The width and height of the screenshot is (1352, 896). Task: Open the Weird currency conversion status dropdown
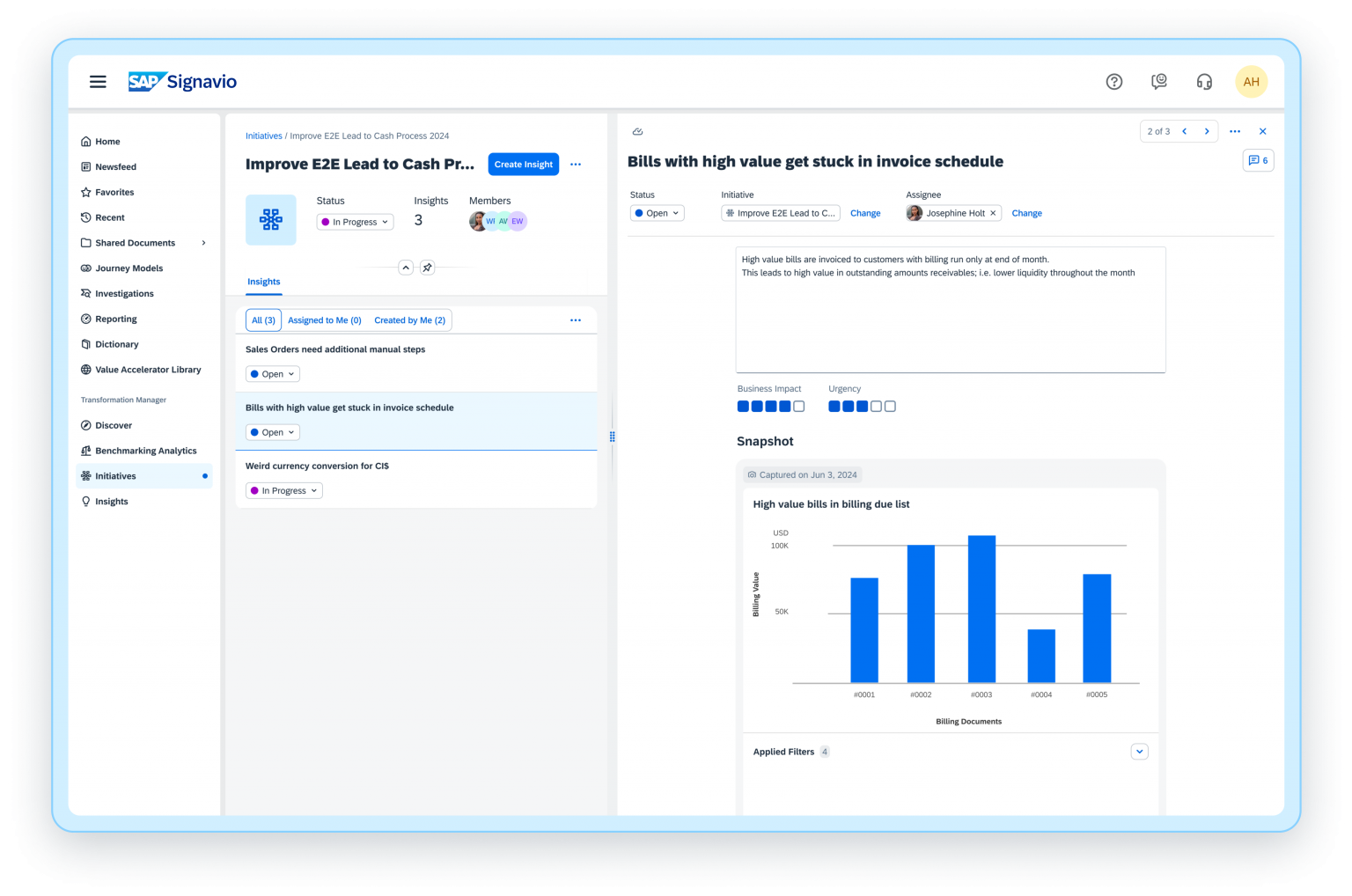point(283,490)
